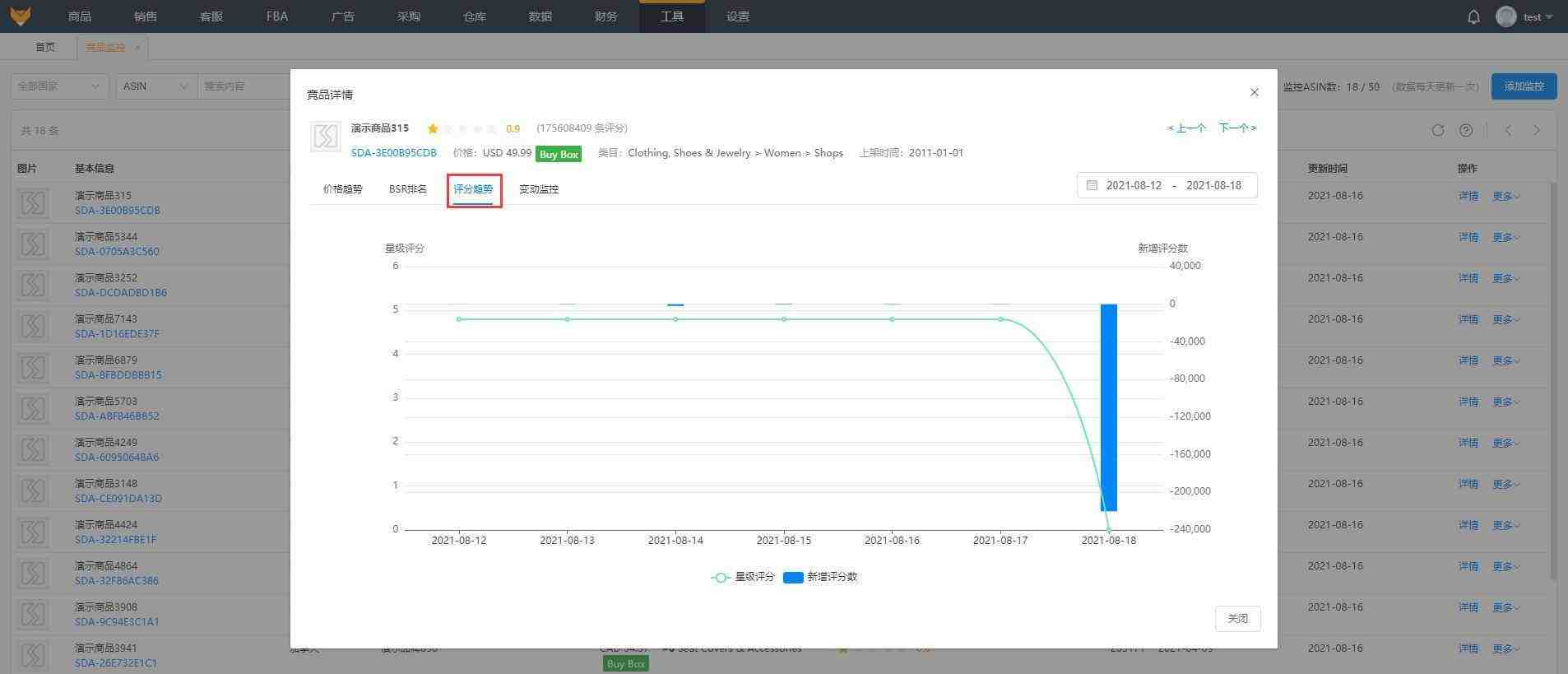Click the refresh icon above the table
Screen dimensions: 1568x674
click(x=1438, y=130)
